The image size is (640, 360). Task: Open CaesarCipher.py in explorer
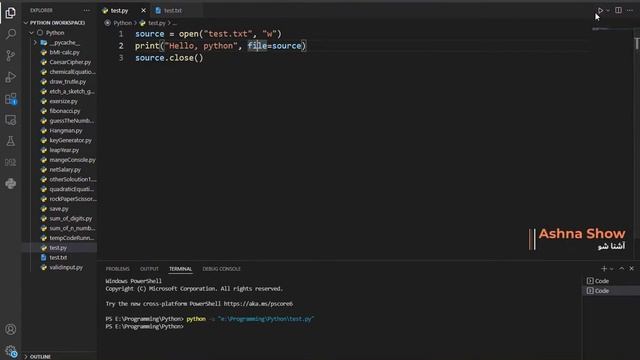(x=70, y=62)
